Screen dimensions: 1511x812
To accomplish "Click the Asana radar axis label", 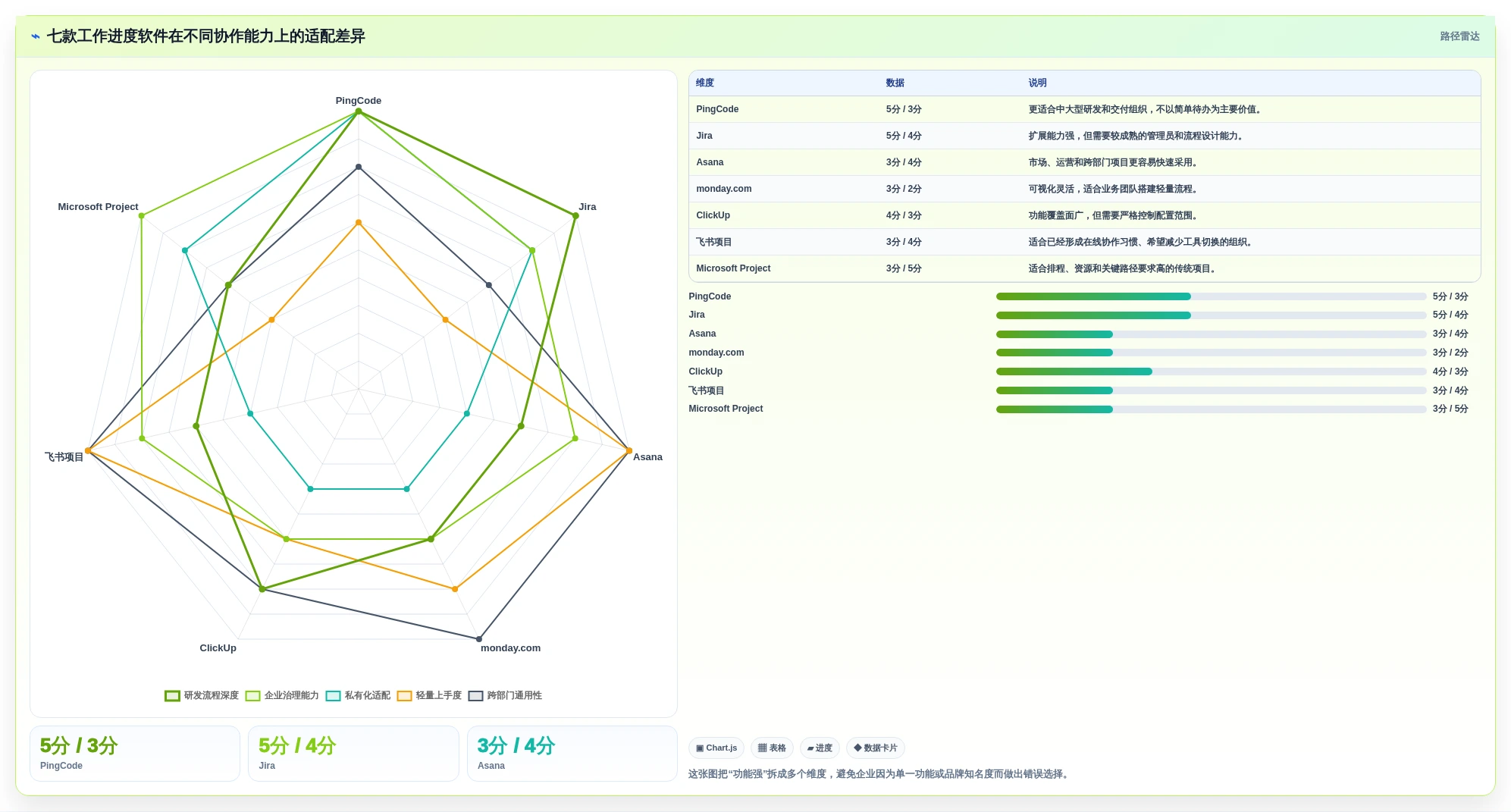I will [647, 457].
